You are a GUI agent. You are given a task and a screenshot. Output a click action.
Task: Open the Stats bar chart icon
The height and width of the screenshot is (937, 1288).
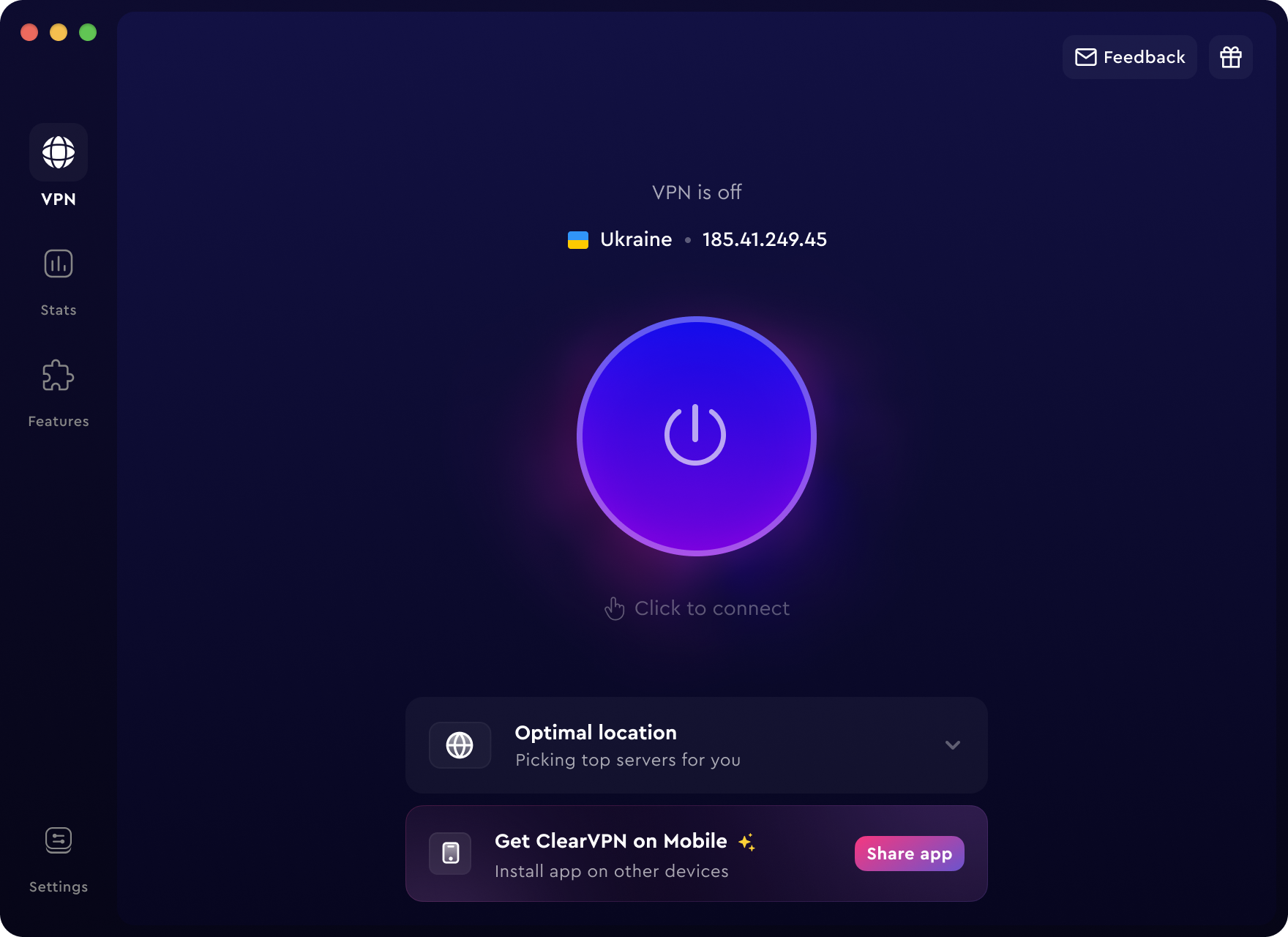pos(59,264)
